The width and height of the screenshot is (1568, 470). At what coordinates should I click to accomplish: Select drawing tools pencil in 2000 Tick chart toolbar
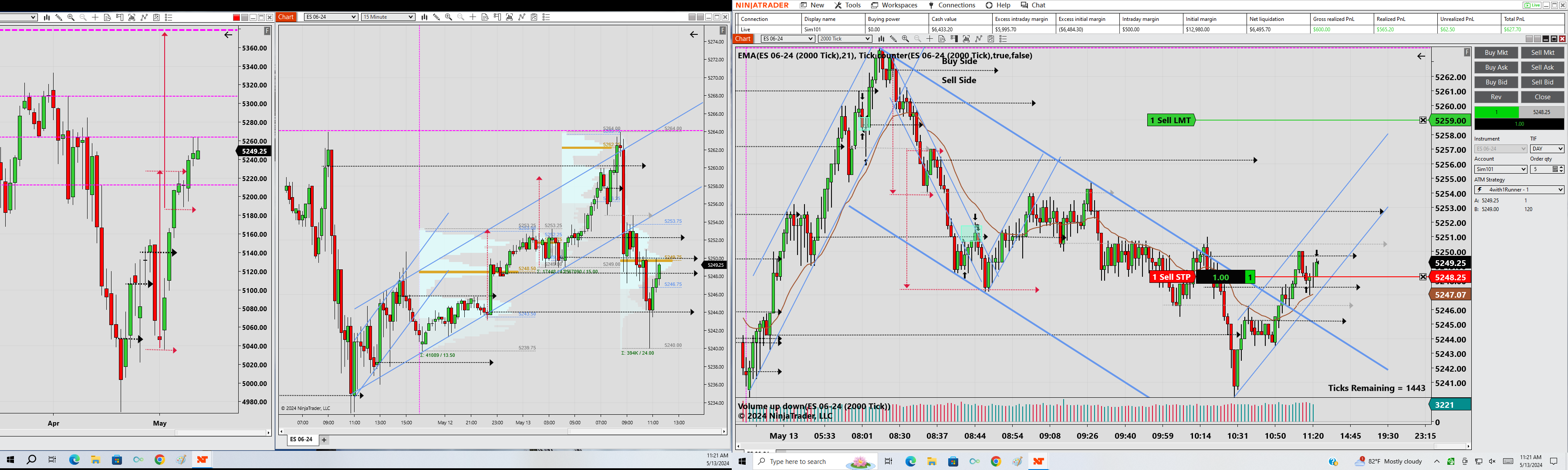893,39
